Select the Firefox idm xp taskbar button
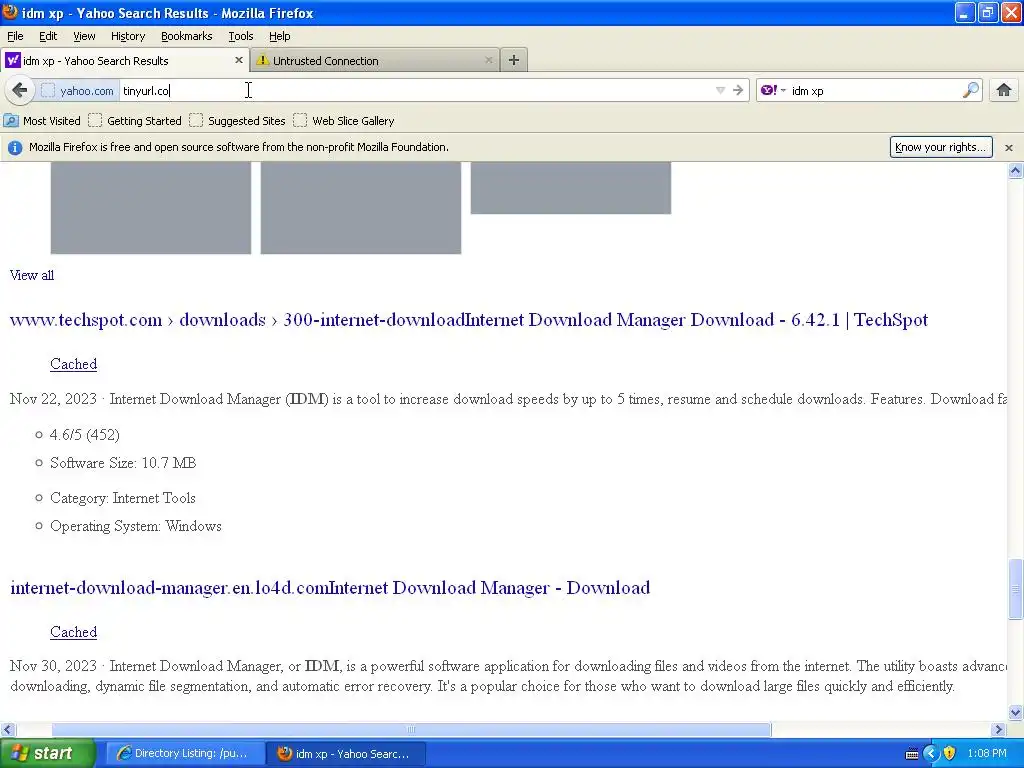 point(345,753)
